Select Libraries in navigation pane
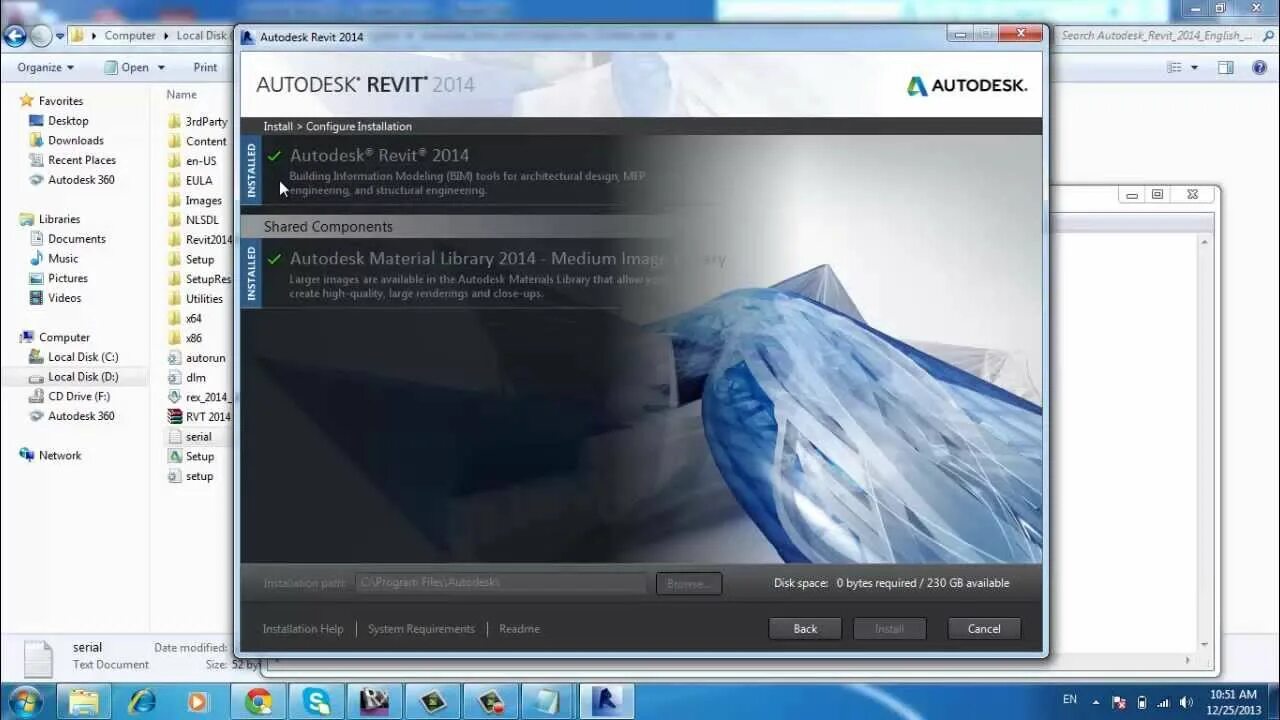The width and height of the screenshot is (1280, 720). click(59, 219)
